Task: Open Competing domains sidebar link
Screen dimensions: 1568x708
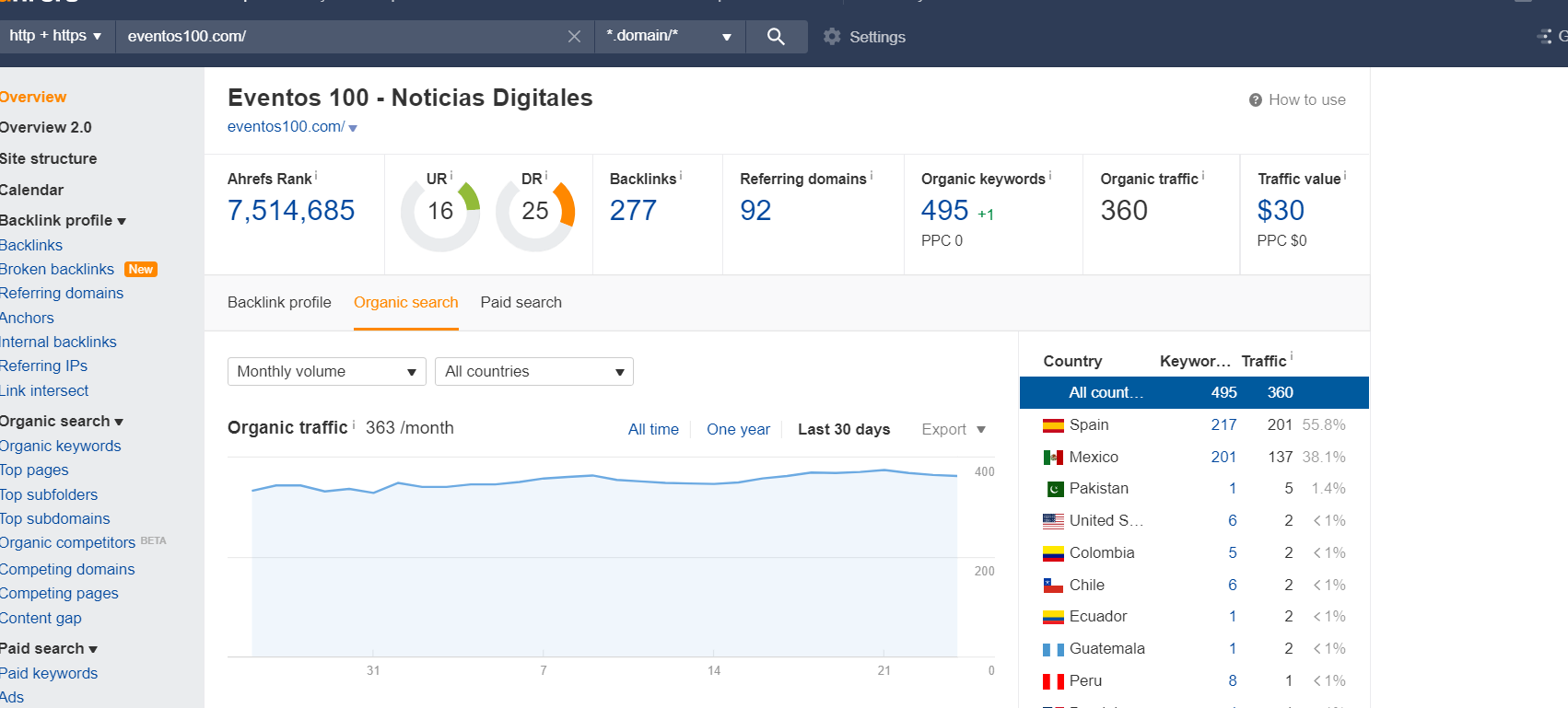Action: coord(67,570)
